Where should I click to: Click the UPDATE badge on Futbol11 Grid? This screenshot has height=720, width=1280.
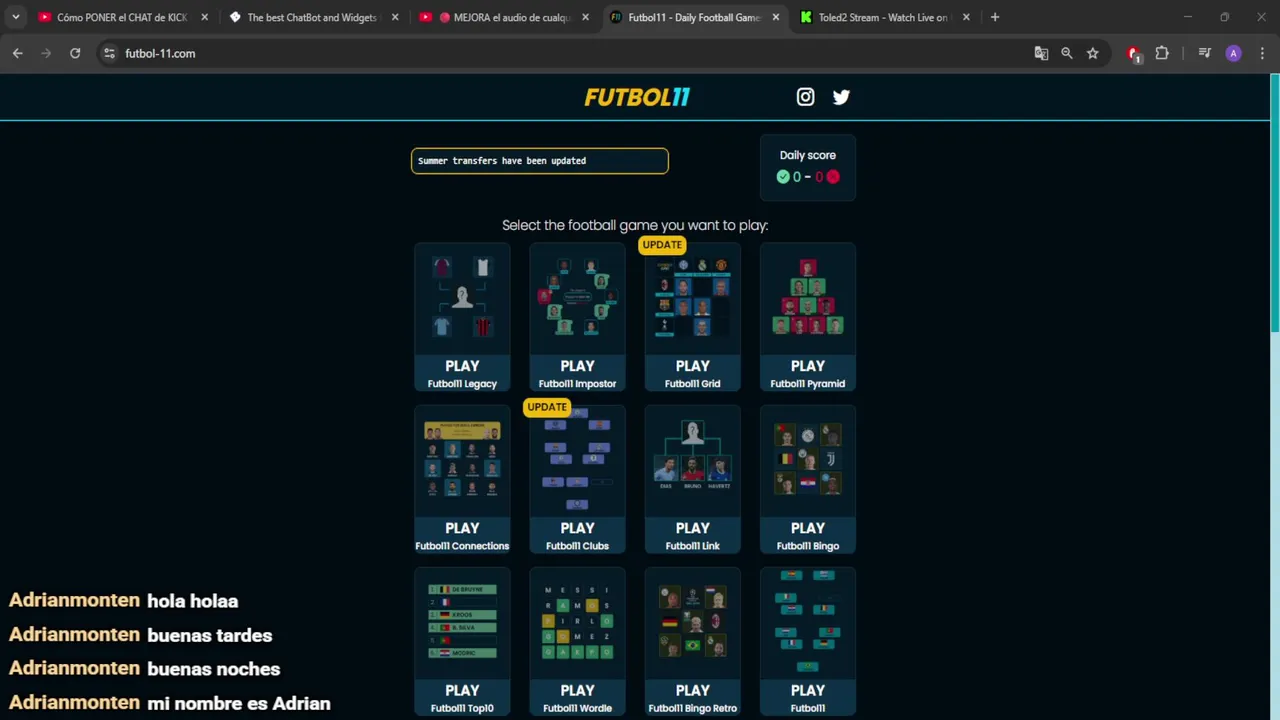(662, 245)
